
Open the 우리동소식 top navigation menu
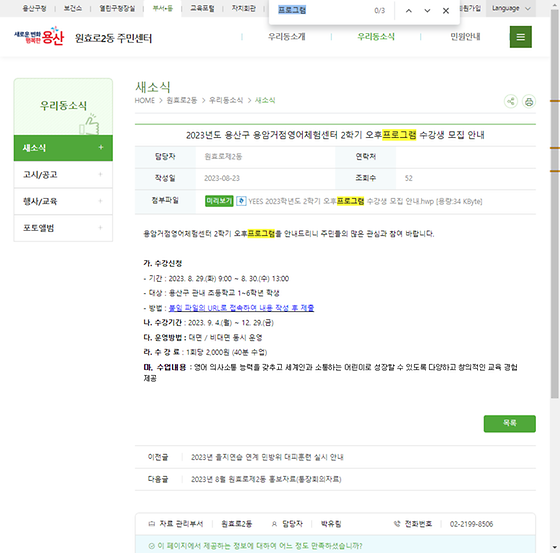click(x=376, y=36)
